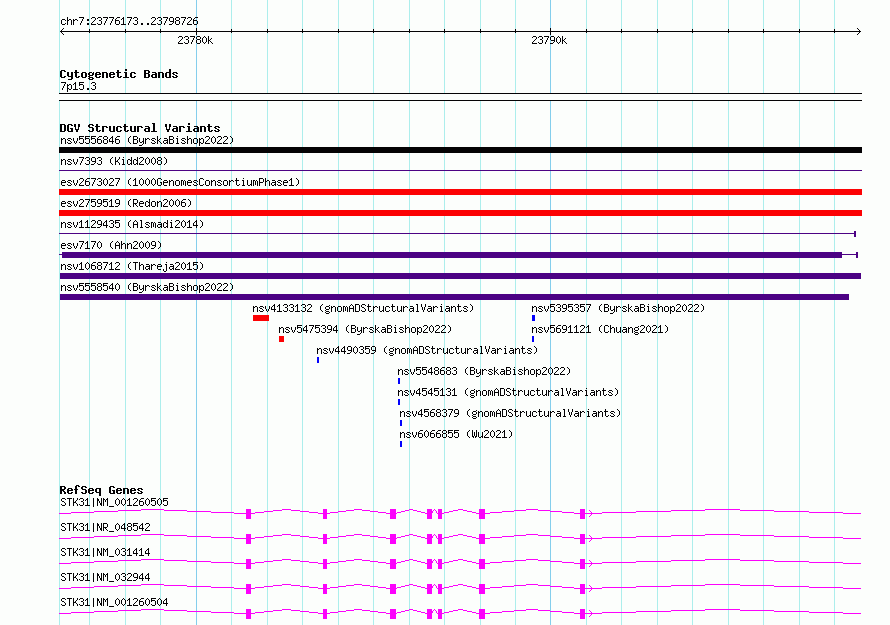Open nsv5548683 (ByrskaBishop2022) label
Image resolution: width=890 pixels, height=625 pixels.
click(484, 371)
